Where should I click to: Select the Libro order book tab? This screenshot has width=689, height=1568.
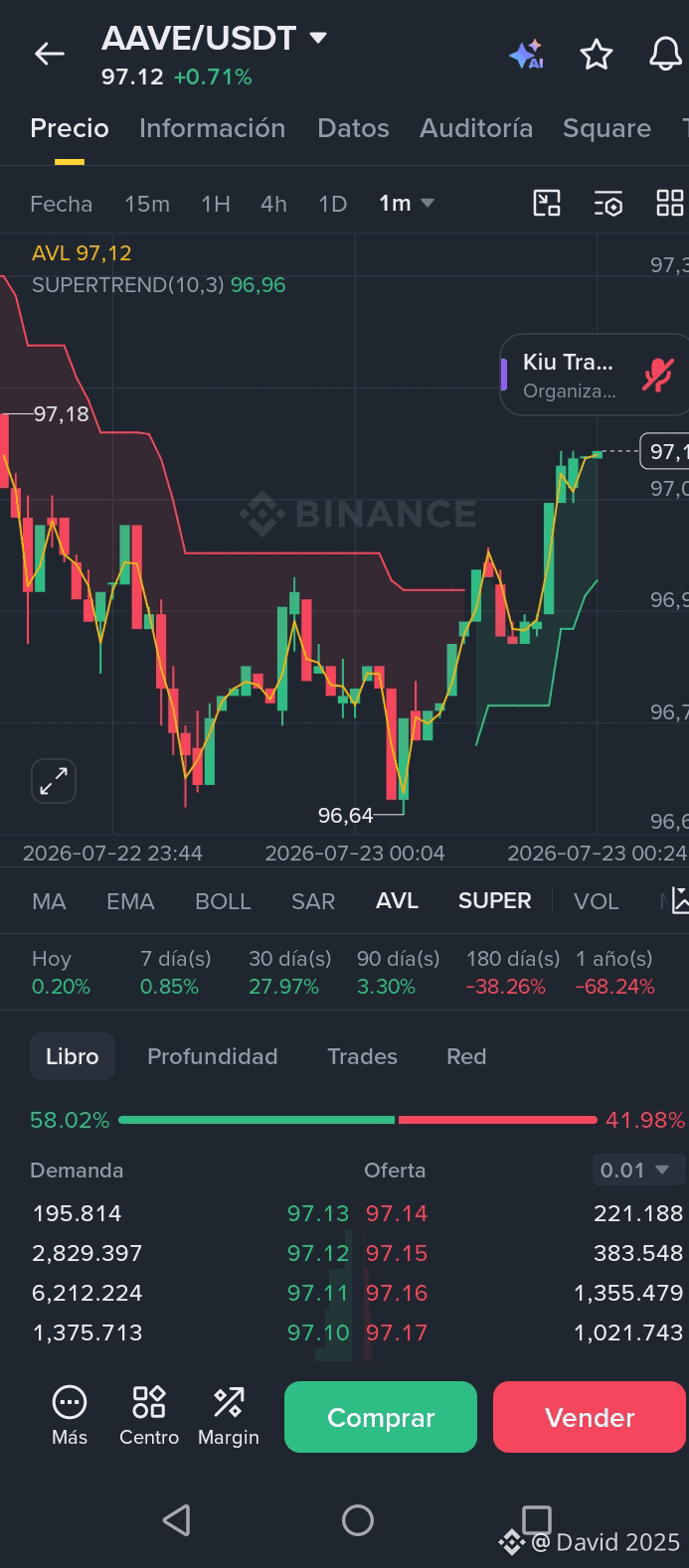click(x=73, y=1056)
